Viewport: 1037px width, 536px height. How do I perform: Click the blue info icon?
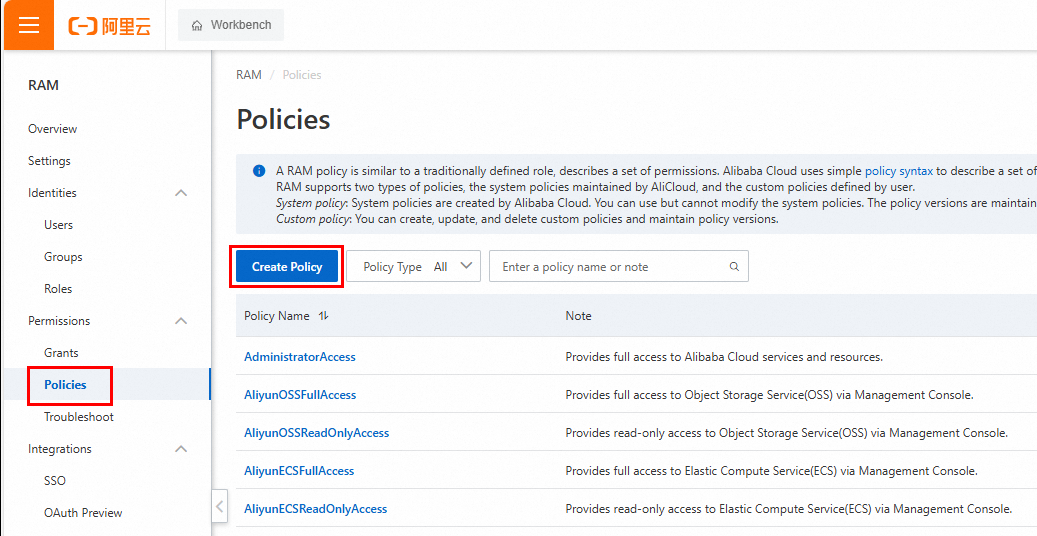tap(259, 171)
